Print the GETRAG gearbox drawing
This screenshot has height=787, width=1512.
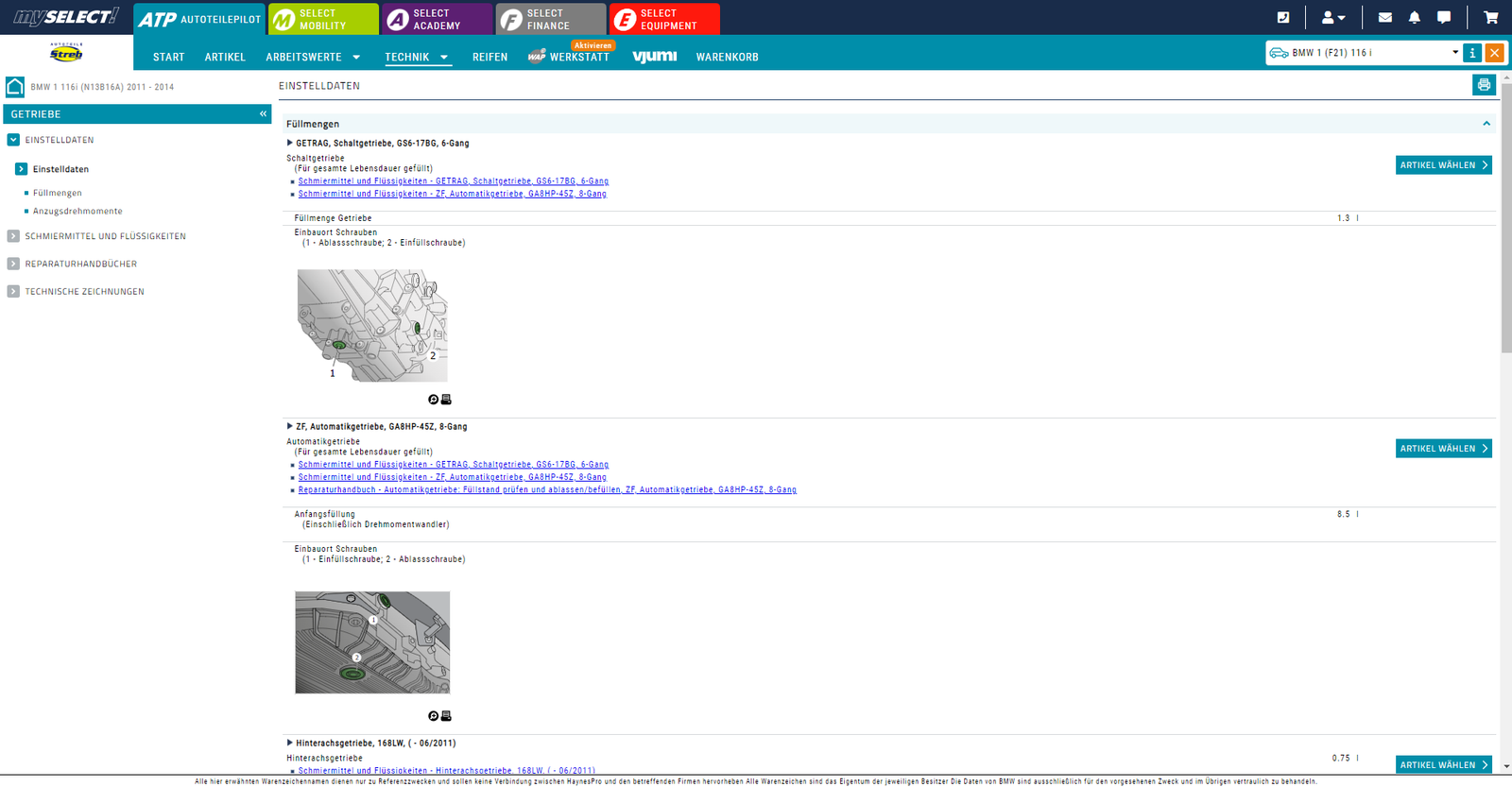tap(446, 400)
